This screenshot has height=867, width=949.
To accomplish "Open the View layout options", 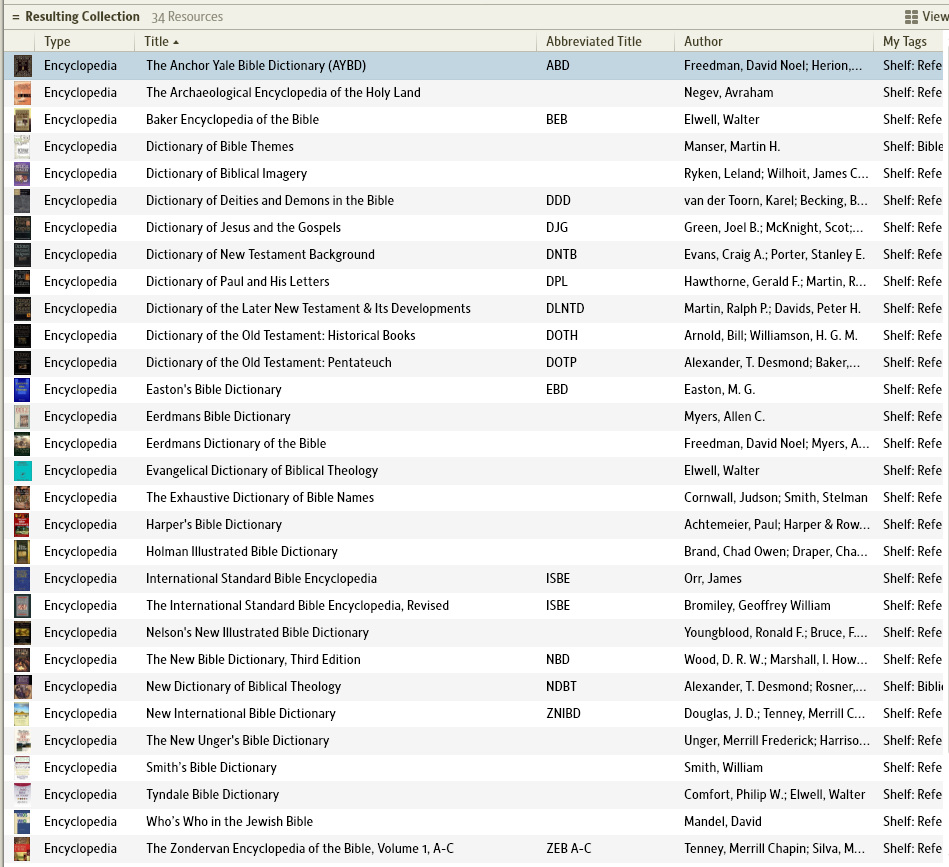I will [926, 16].
